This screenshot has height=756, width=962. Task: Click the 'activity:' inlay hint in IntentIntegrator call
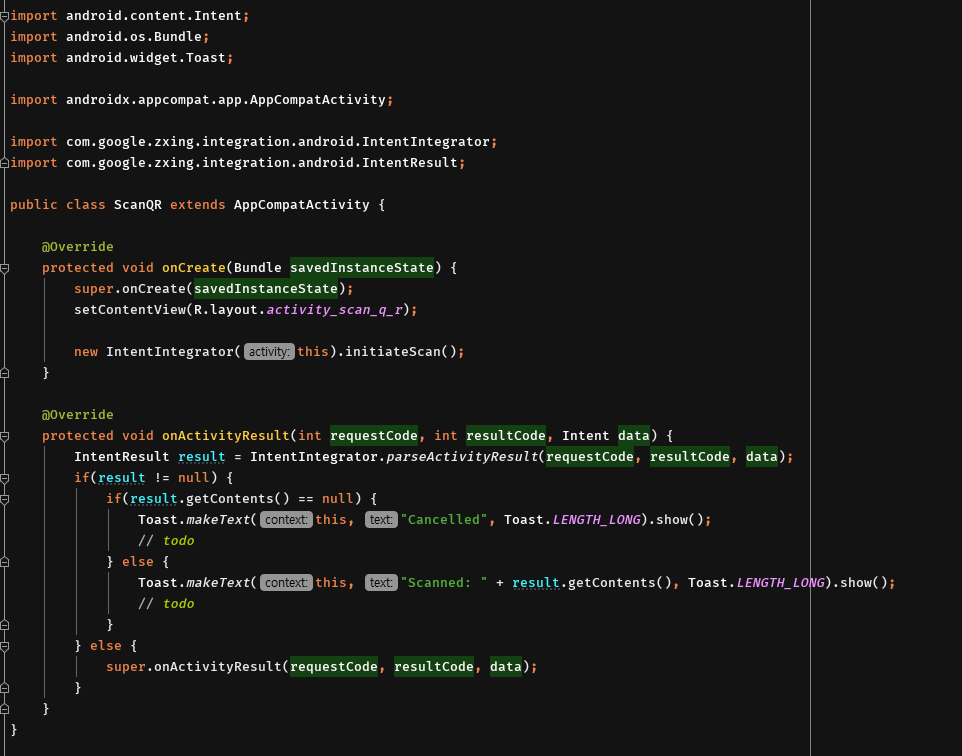tap(269, 352)
